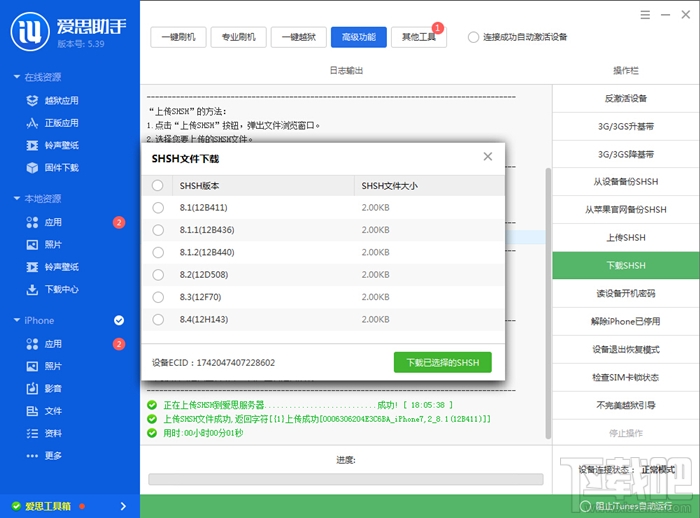Click 检查SIM卡锁状态 operation

[625, 377]
